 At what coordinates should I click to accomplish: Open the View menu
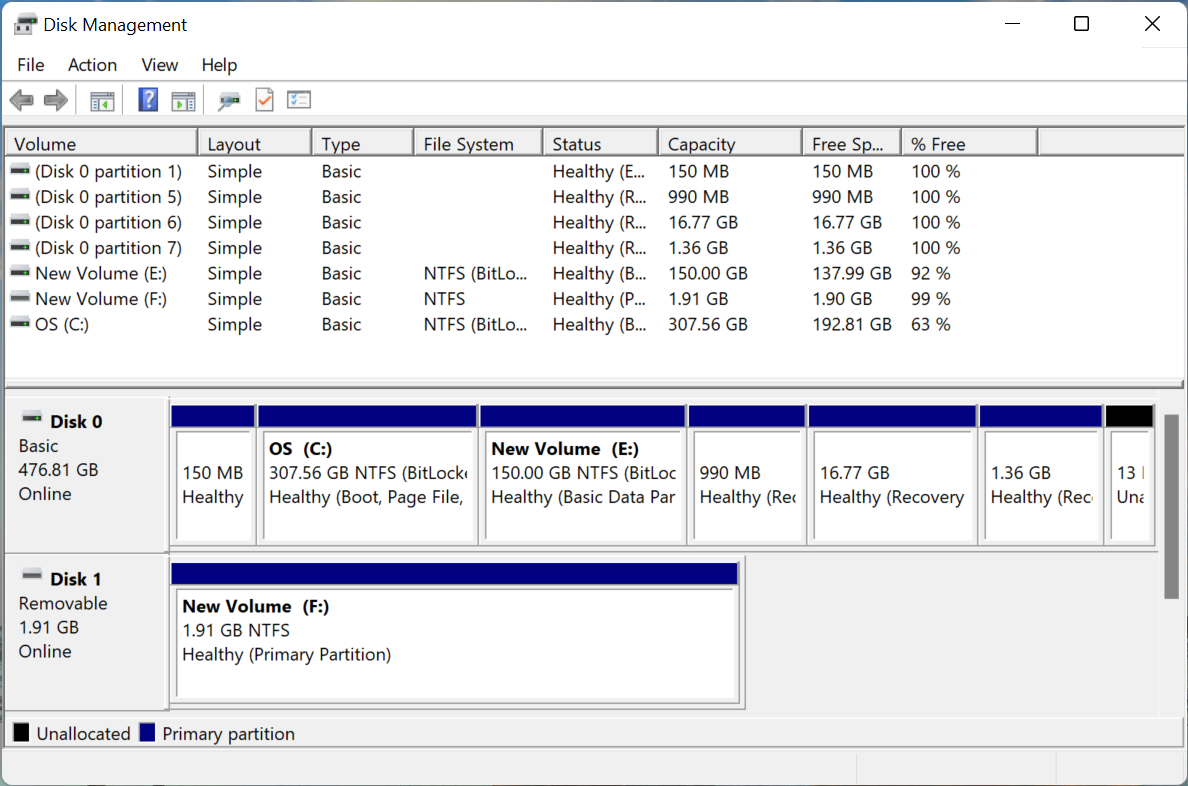pos(159,65)
